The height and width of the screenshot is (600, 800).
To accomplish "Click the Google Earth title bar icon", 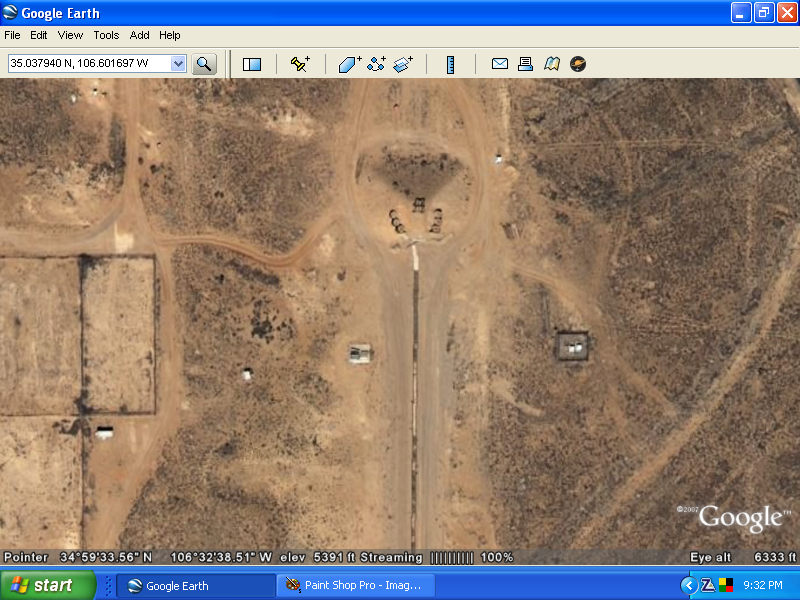I will pos(10,12).
